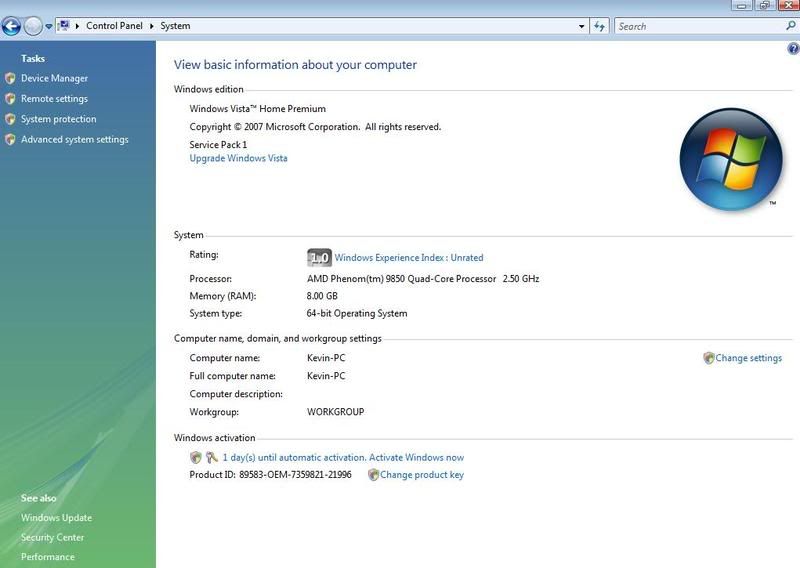Click the Refresh button beside address bar
This screenshot has height=568, width=800.
tap(600, 26)
